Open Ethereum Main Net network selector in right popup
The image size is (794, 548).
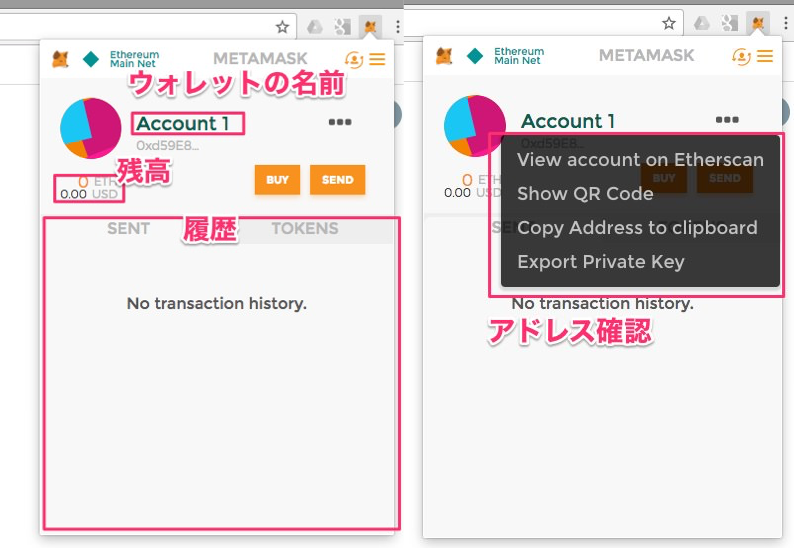(505, 56)
